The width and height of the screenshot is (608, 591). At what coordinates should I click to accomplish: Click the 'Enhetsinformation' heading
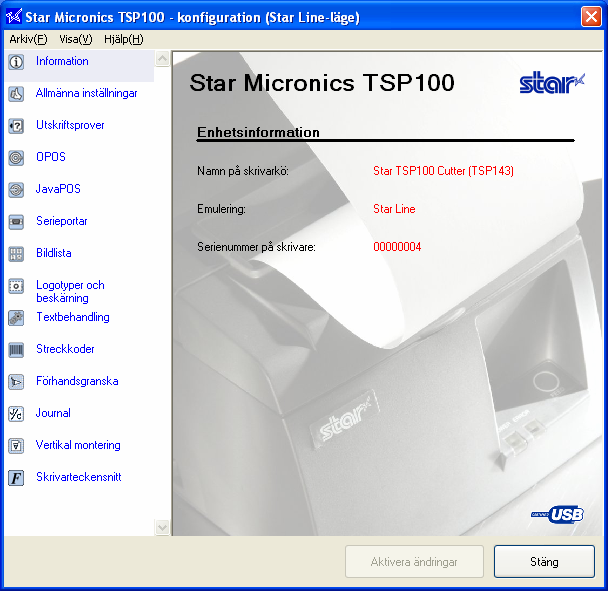[258, 132]
